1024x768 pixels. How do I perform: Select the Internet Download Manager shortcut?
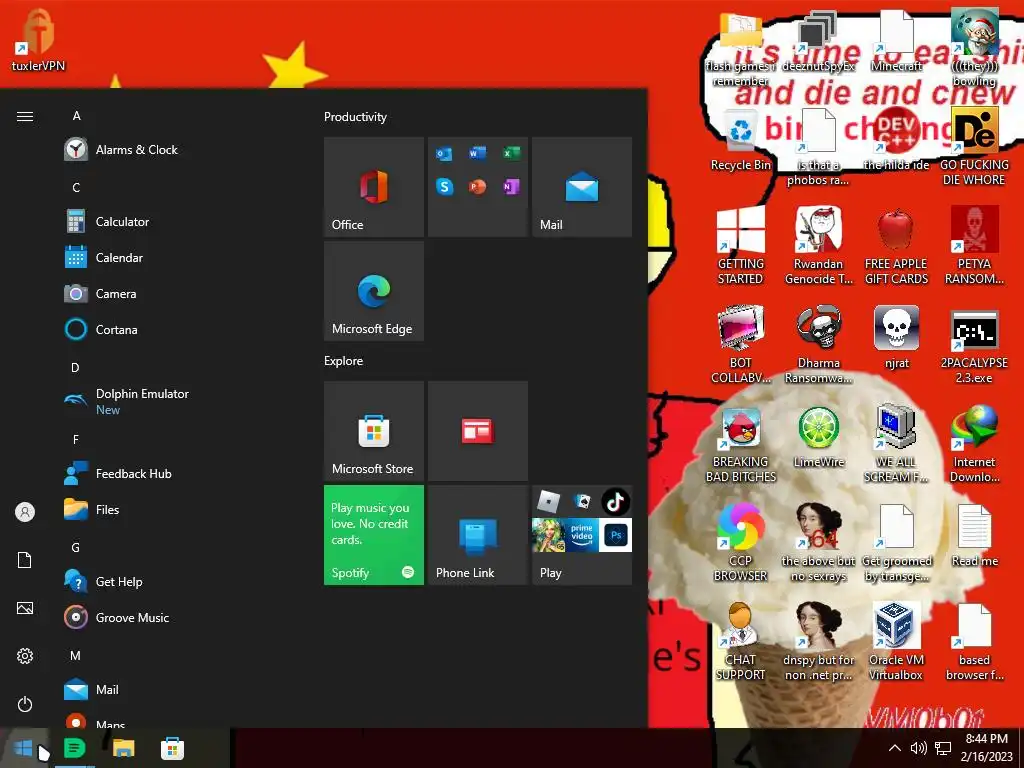(974, 443)
